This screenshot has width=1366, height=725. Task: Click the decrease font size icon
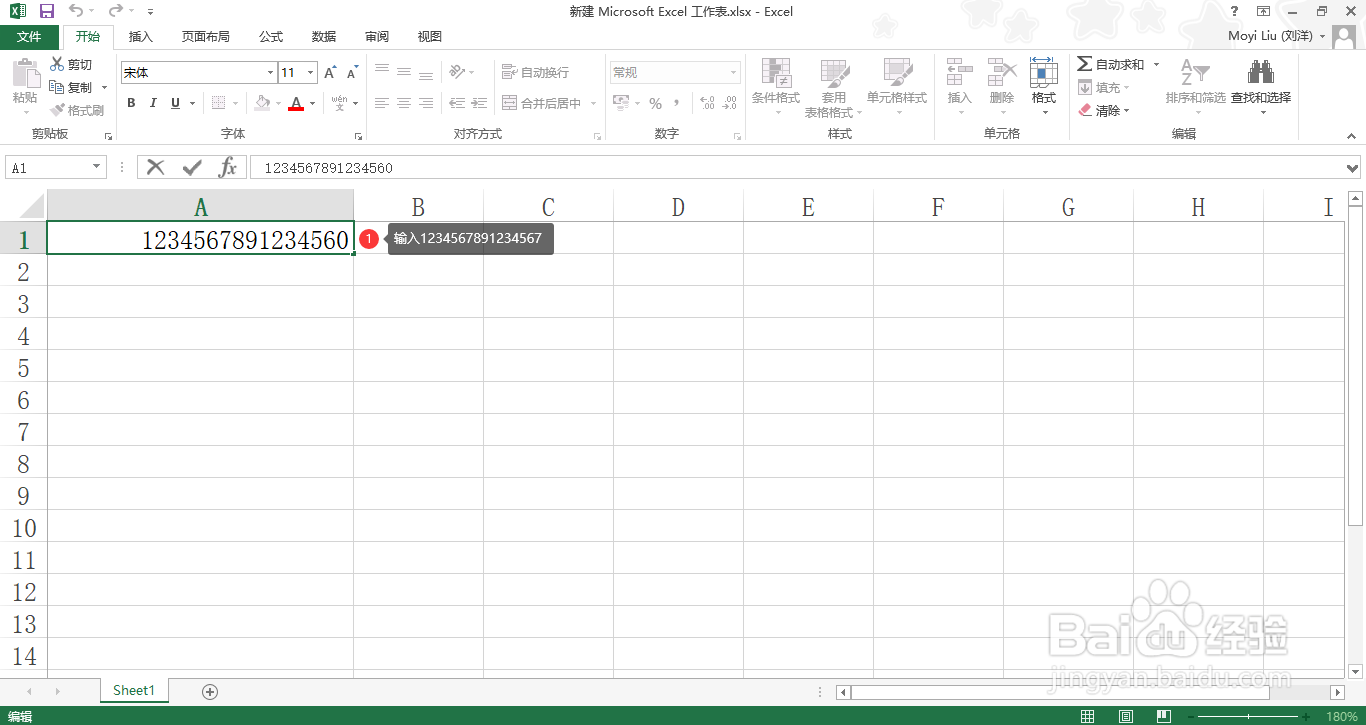[352, 73]
